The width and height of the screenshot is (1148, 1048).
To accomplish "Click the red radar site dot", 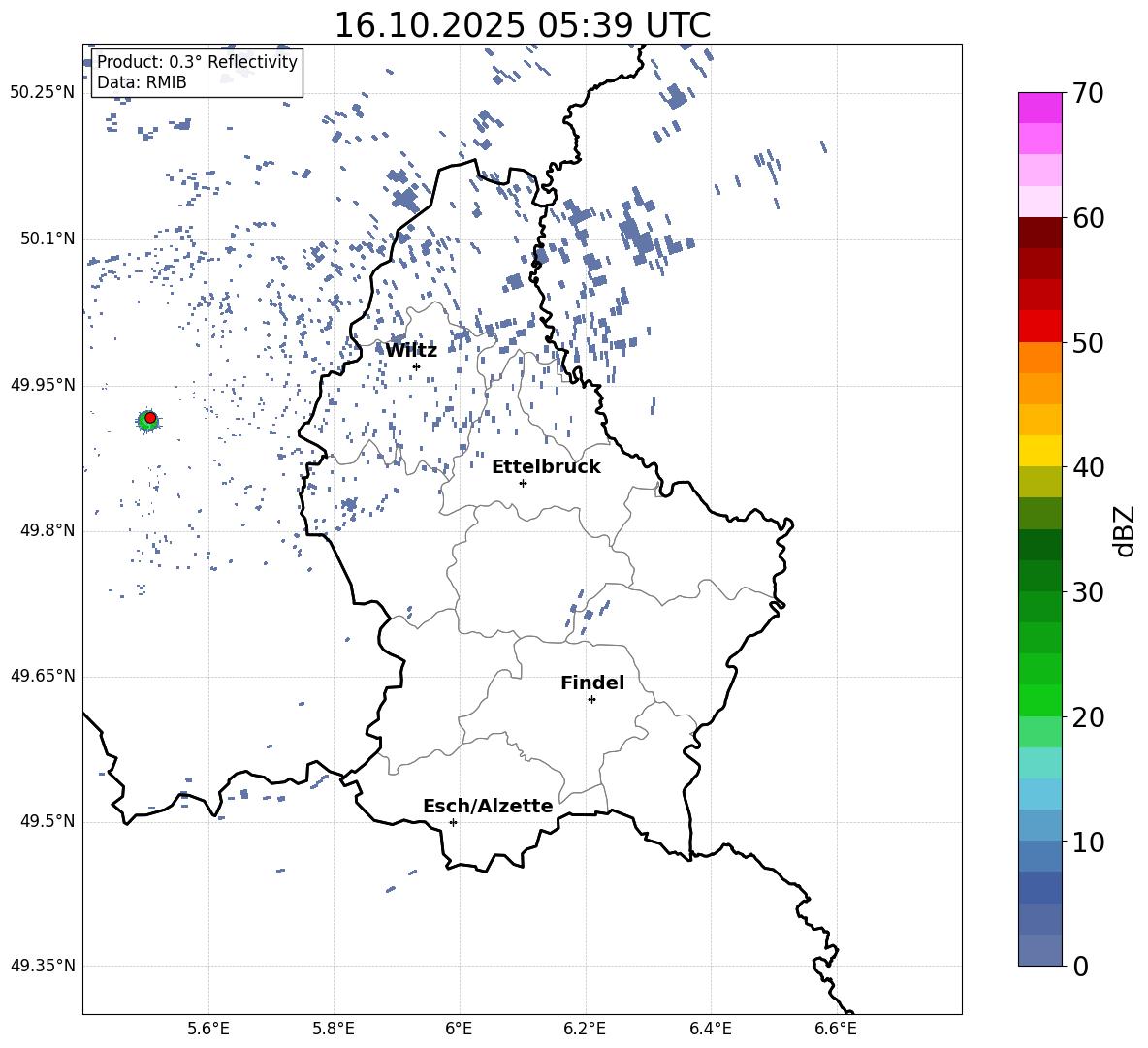I will (x=150, y=417).
